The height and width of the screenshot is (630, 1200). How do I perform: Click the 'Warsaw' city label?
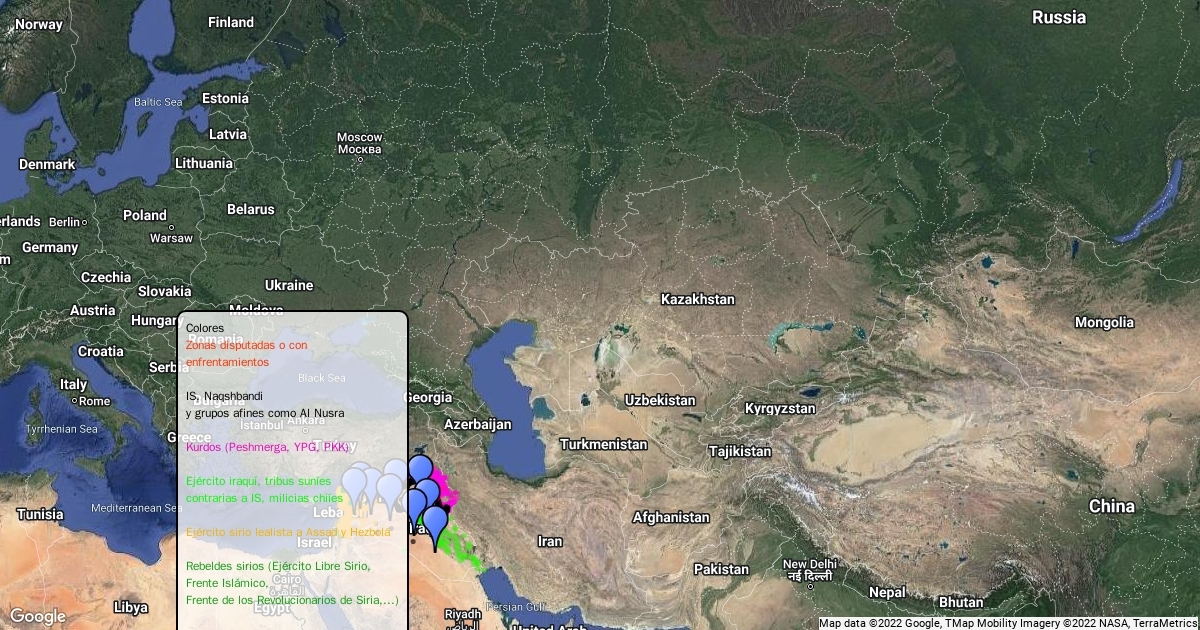[171, 239]
